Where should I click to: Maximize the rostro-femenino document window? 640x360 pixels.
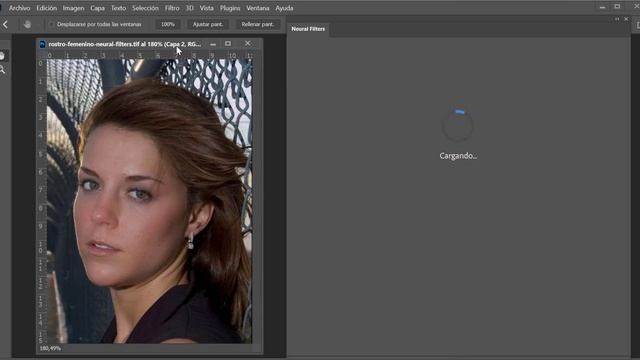(x=228, y=44)
